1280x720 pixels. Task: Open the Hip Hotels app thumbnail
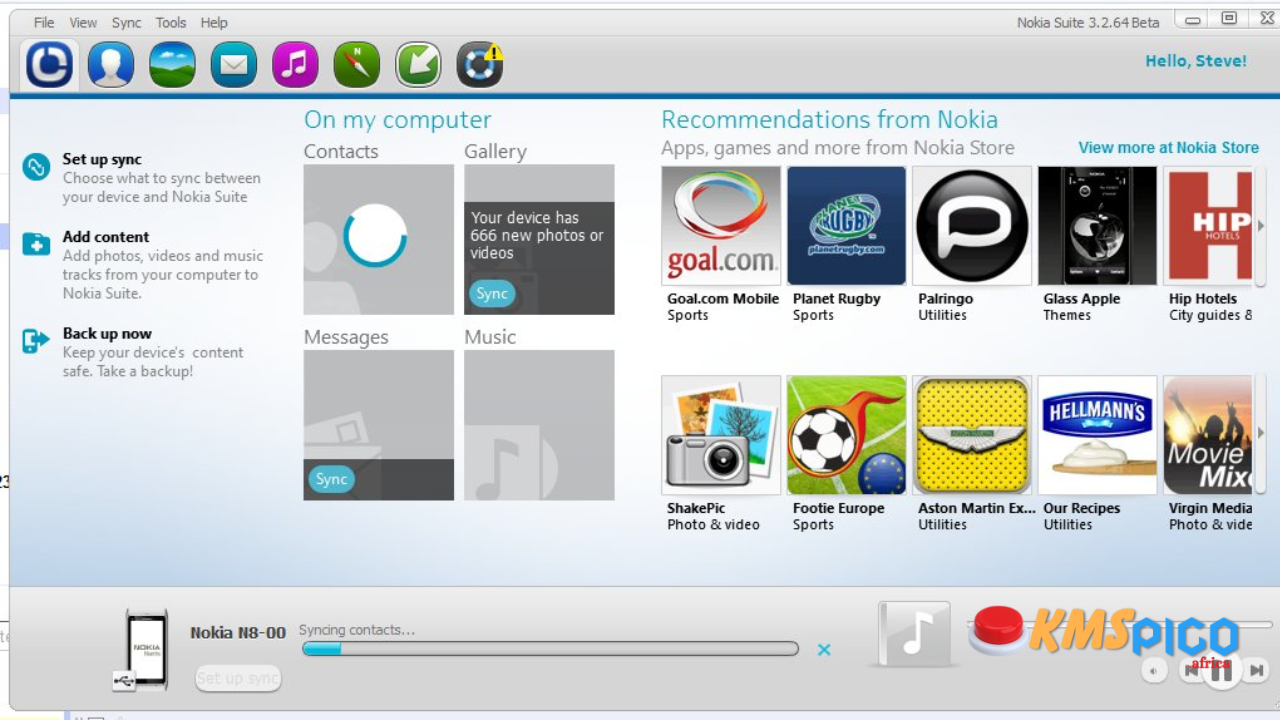1208,226
